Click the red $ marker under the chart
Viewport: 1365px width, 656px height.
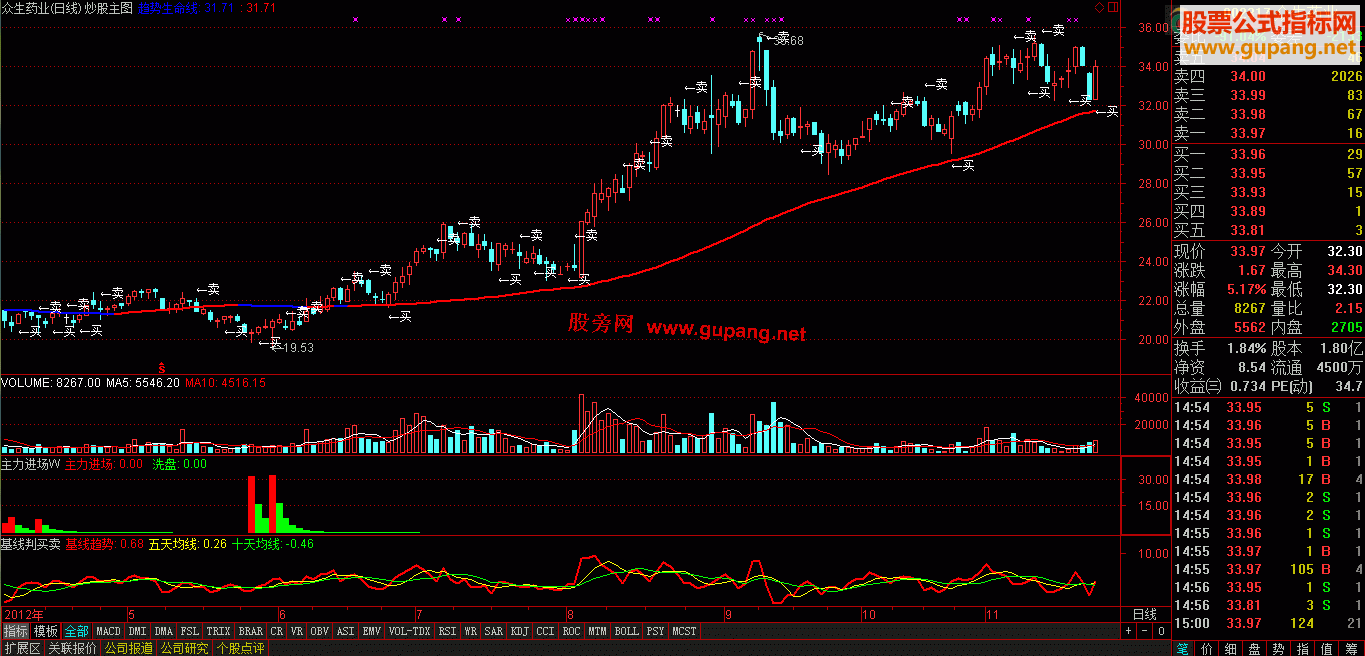tap(162, 368)
